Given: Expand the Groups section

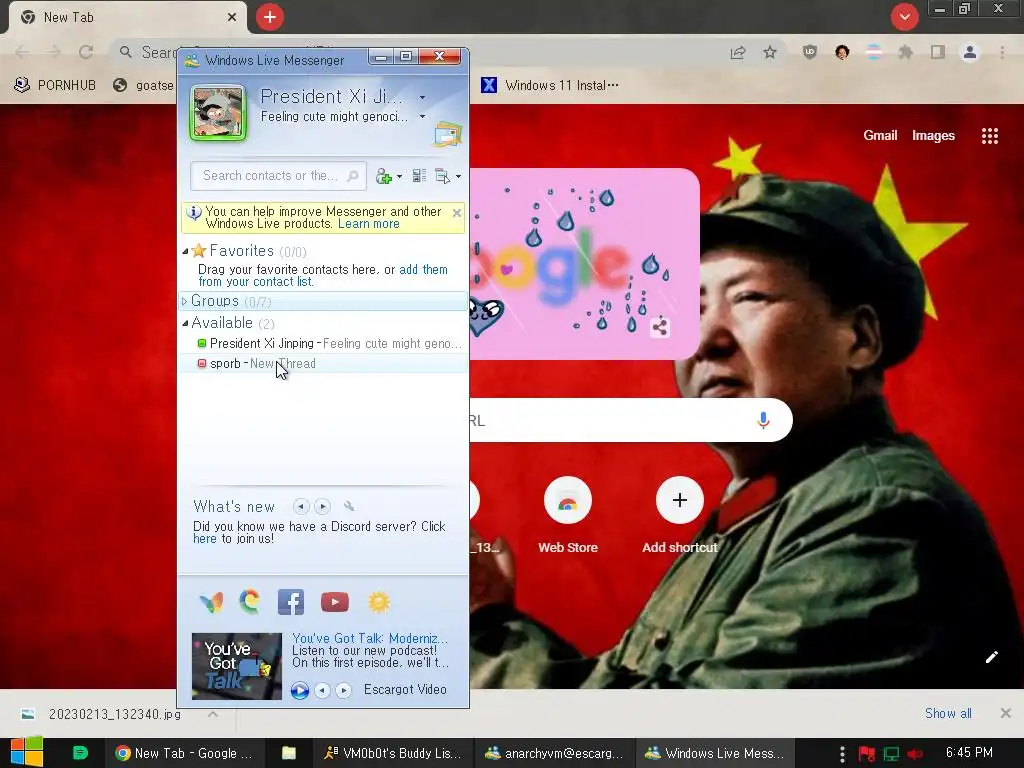Looking at the screenshot, I should [x=184, y=301].
